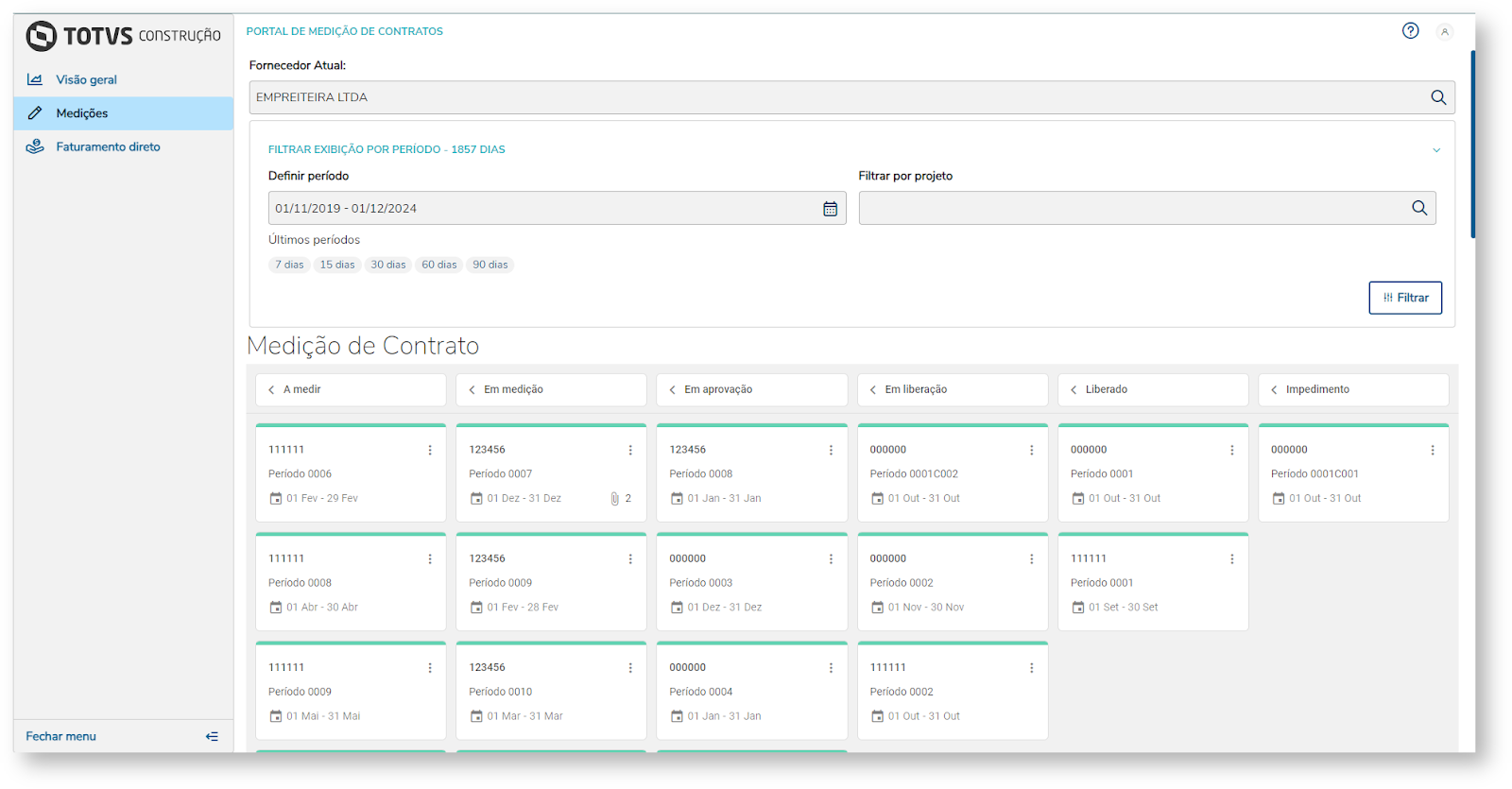The image size is (1512, 789).
Task: Collapse the Em aprovação column
Action: 672,390
